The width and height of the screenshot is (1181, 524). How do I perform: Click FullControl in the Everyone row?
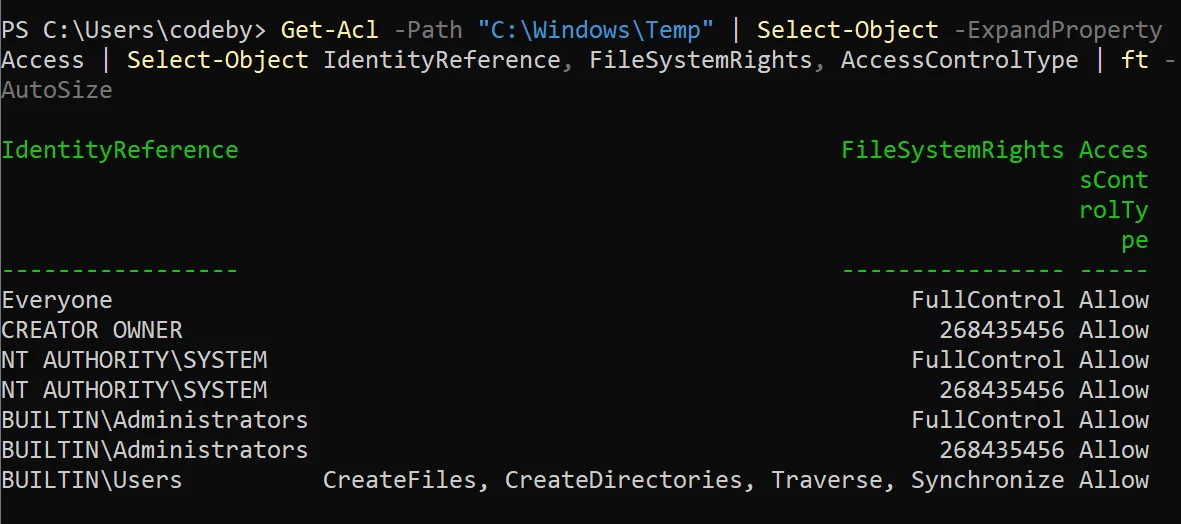(987, 300)
